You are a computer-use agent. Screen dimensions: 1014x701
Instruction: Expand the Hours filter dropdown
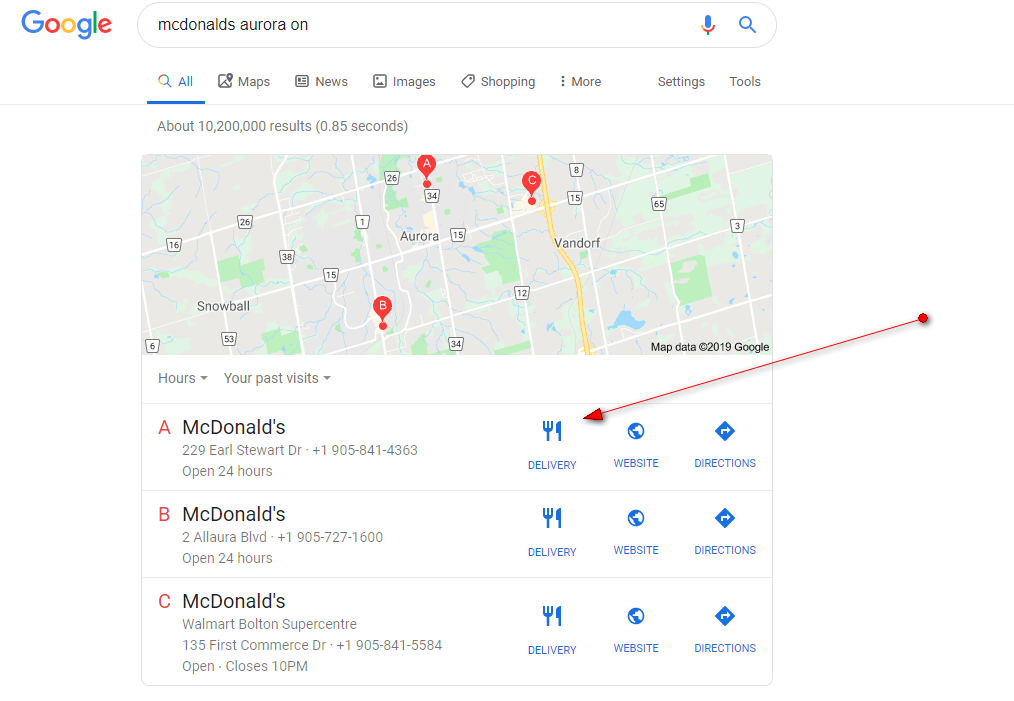(183, 378)
